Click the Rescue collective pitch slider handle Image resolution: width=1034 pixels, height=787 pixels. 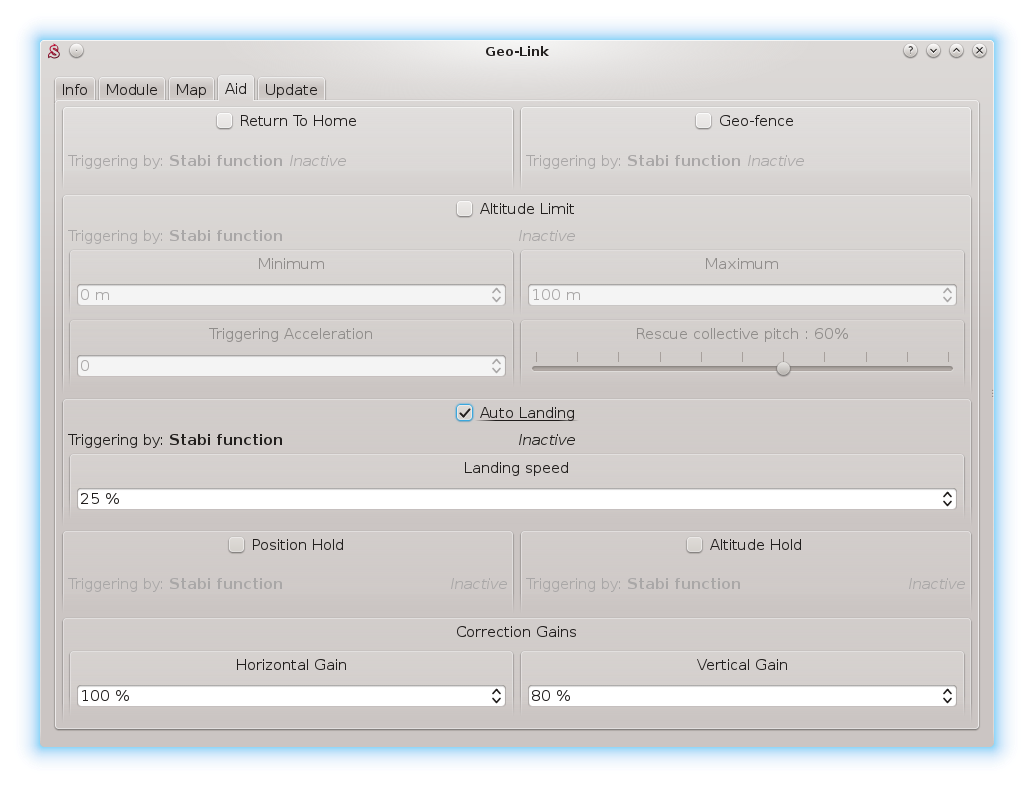(x=783, y=368)
